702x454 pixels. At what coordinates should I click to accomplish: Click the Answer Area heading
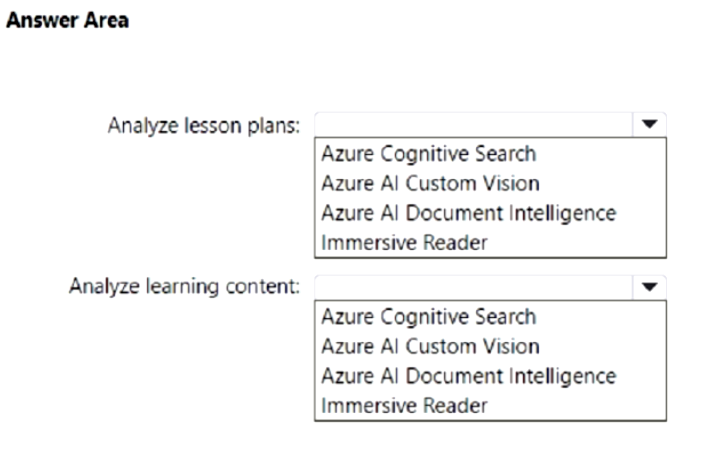tap(68, 20)
